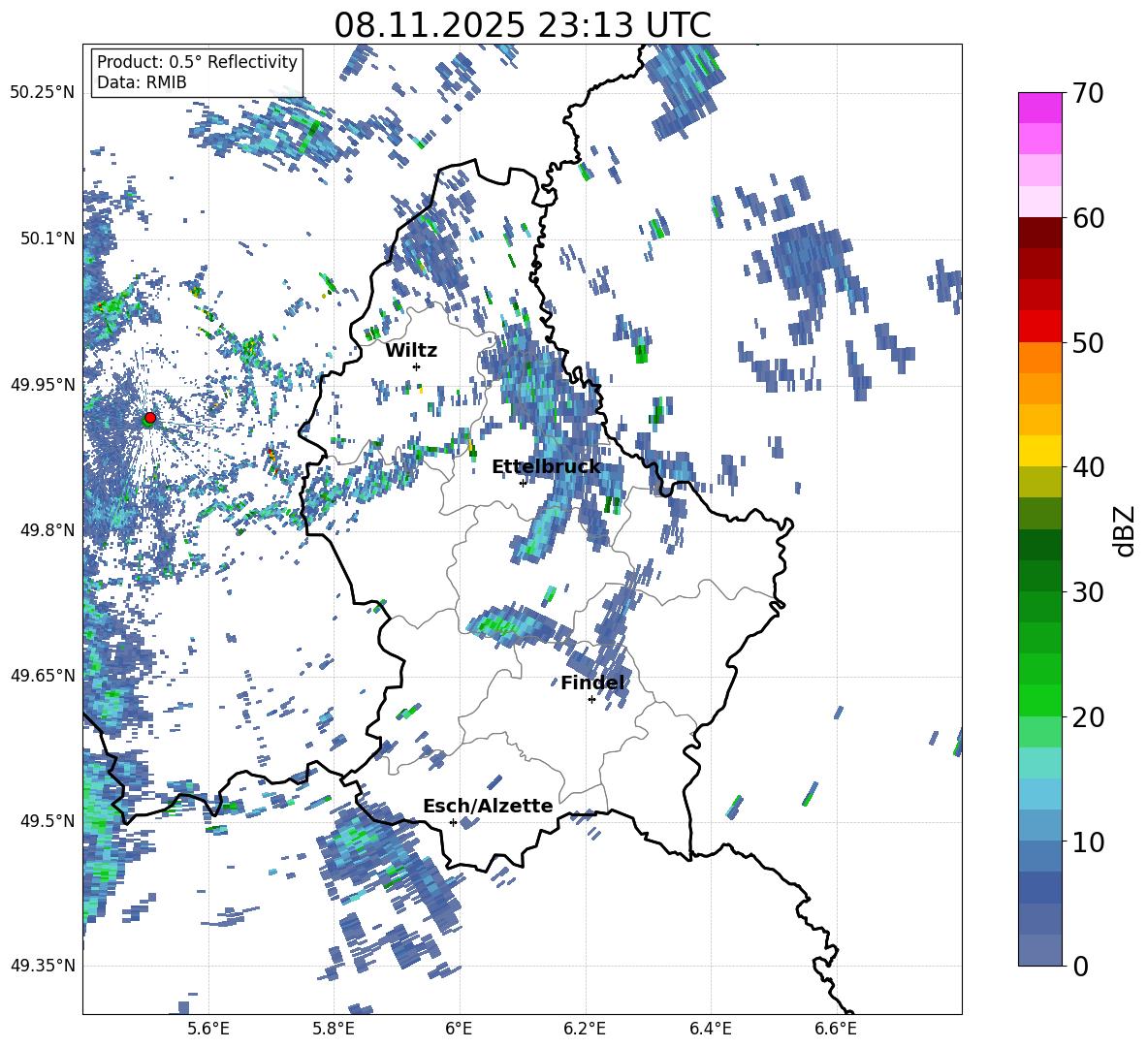Click the Wiltz cross marker
Screen dimensions: 1148x1048
417,366
